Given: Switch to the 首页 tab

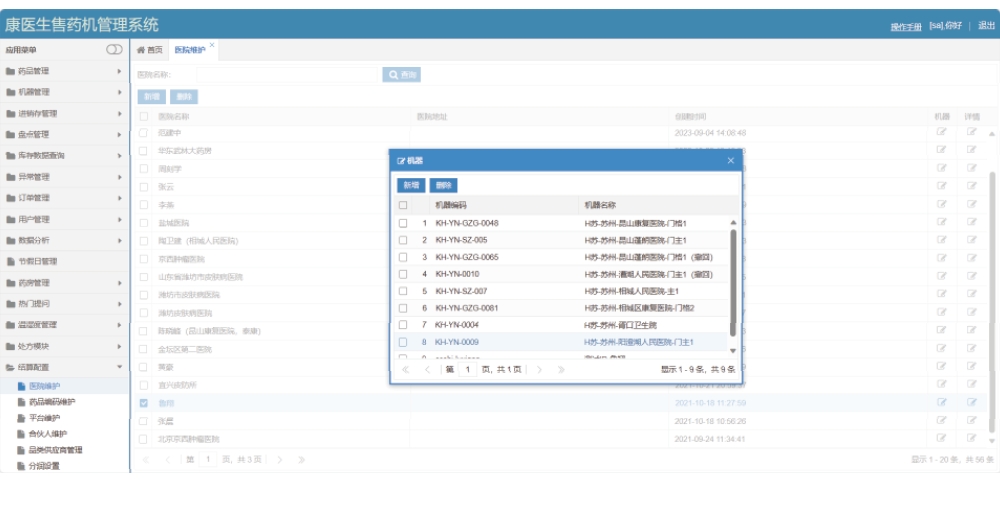Looking at the screenshot, I should pos(150,50).
